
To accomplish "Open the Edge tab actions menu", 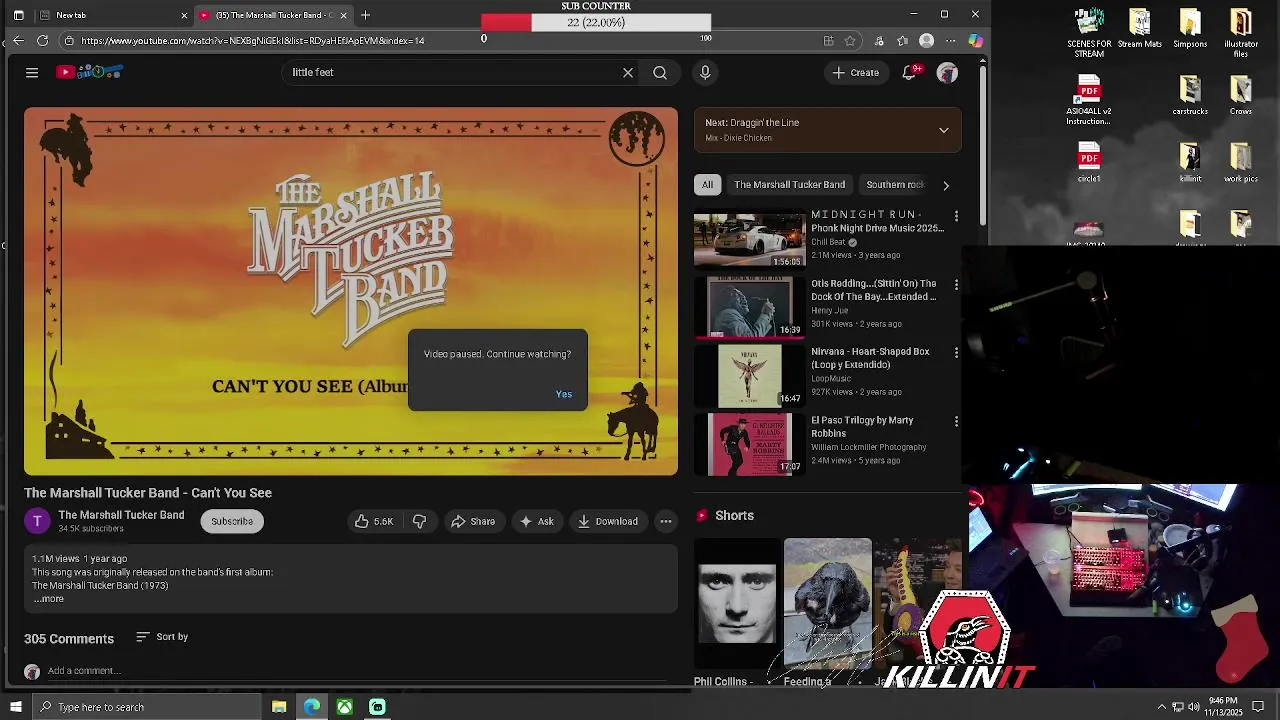I will tap(18, 15).
